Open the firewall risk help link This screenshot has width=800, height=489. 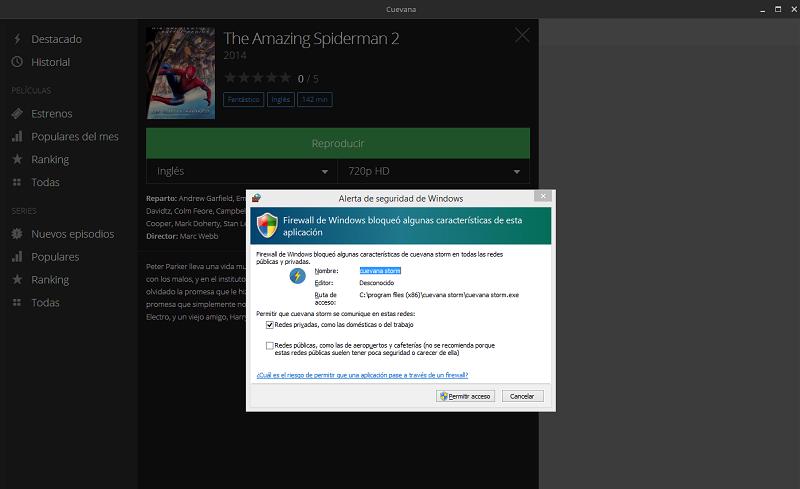click(362, 375)
